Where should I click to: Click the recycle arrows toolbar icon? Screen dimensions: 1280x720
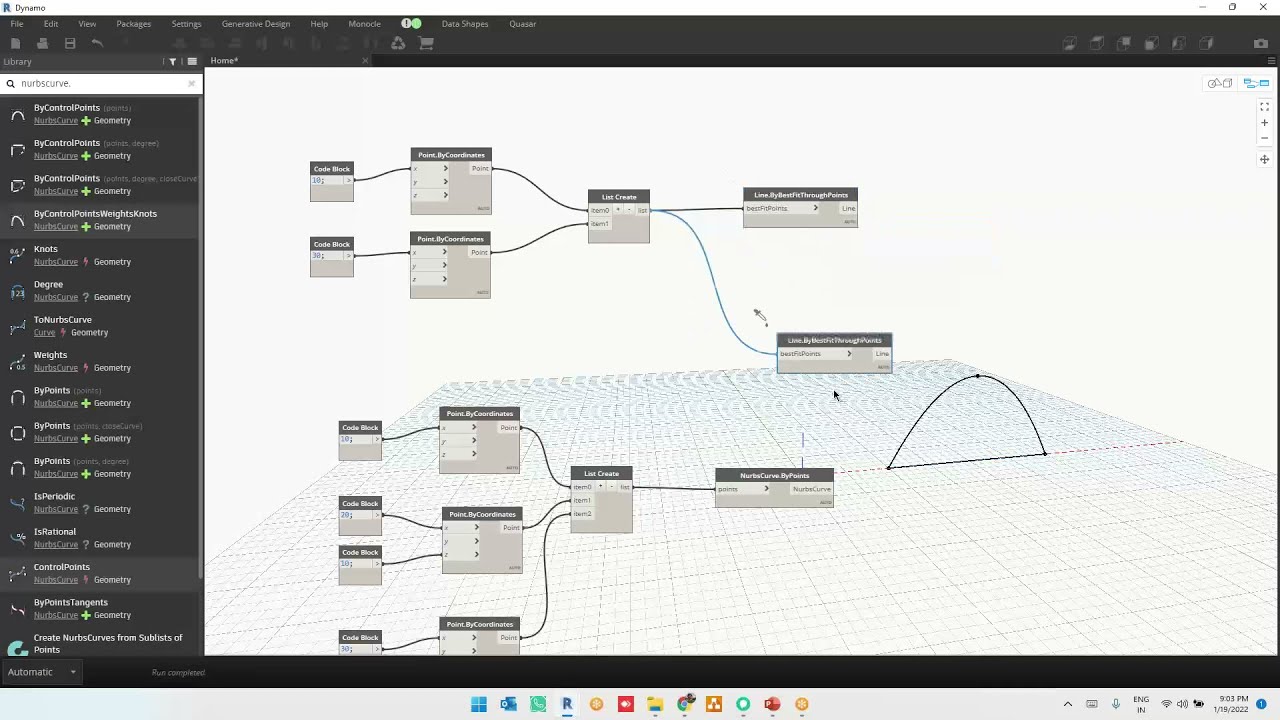398,43
